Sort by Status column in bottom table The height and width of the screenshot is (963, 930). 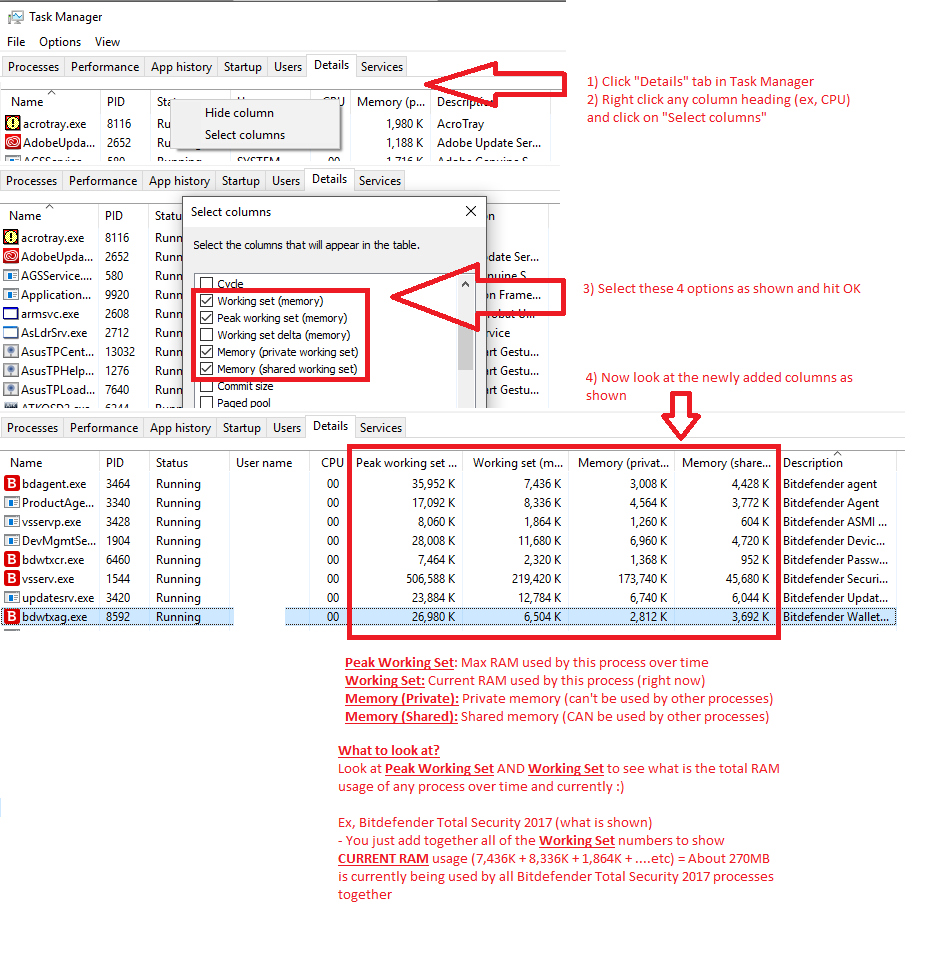pyautogui.click(x=189, y=462)
